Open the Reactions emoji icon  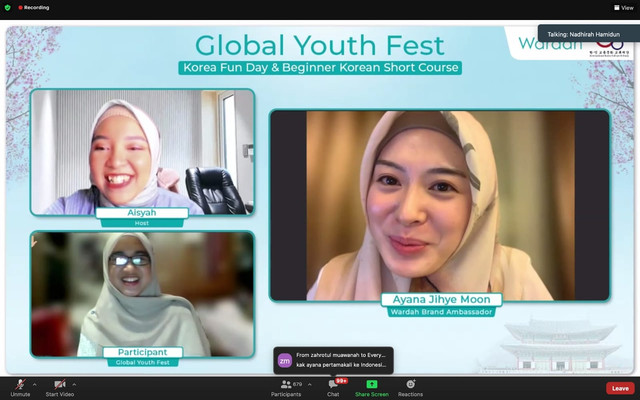(x=411, y=384)
